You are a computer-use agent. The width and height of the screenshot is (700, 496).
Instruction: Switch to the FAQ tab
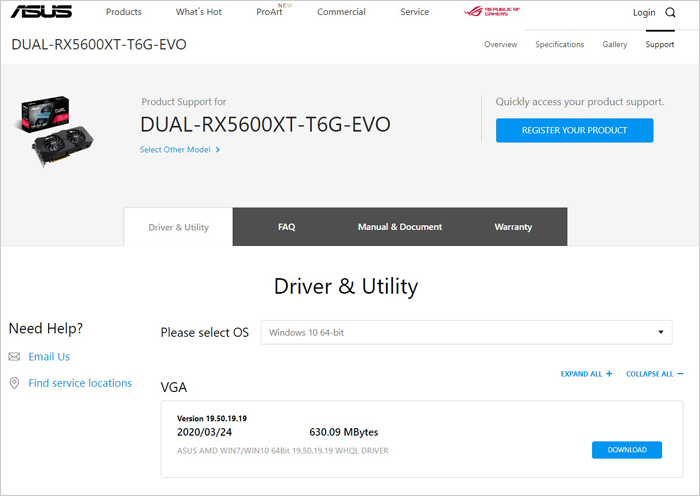(x=287, y=227)
